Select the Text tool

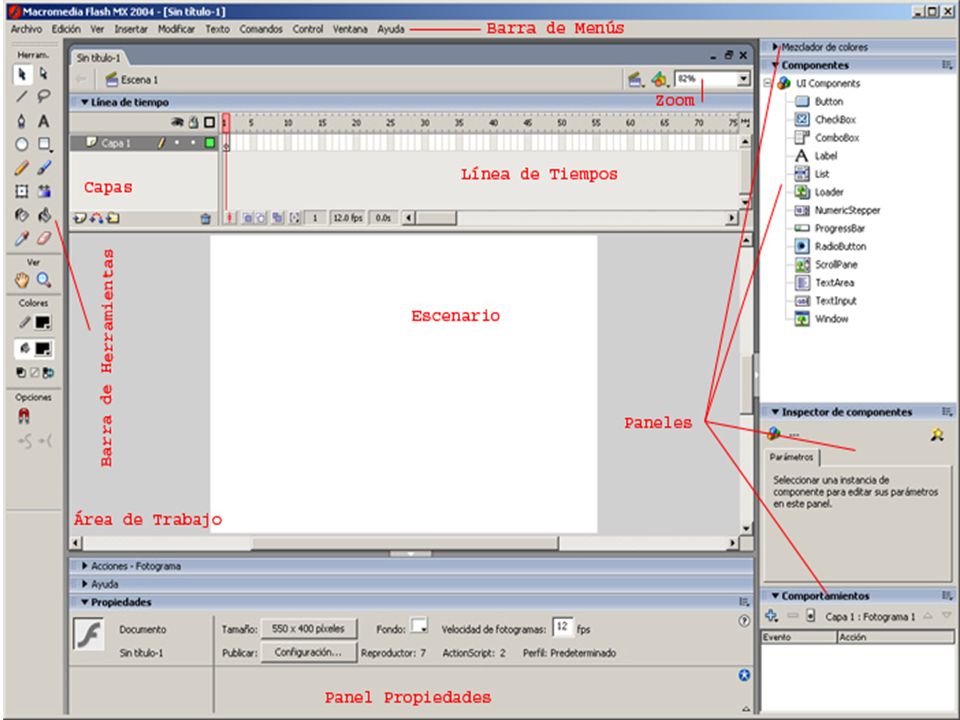(x=43, y=121)
